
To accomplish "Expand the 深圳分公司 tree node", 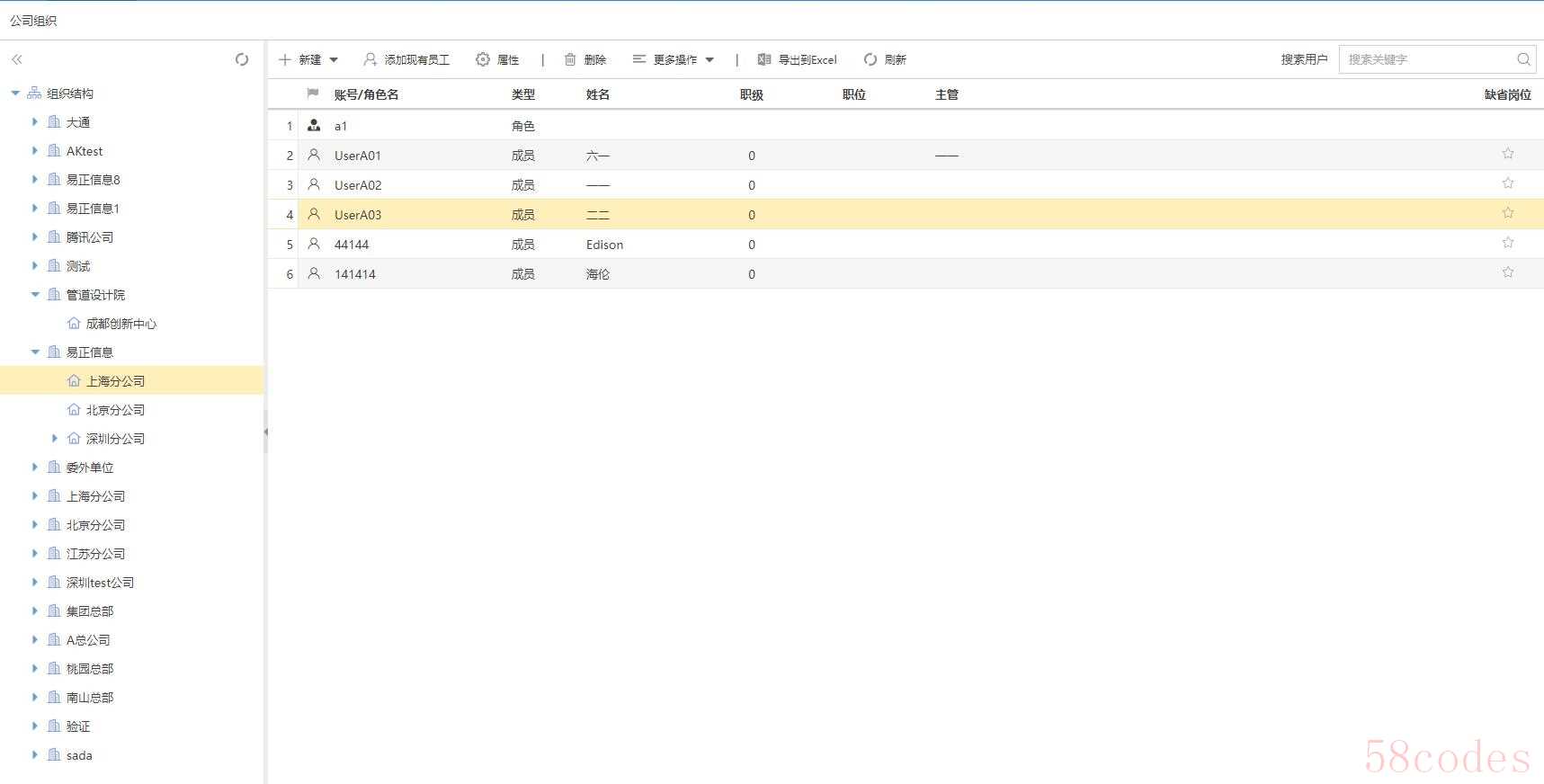I will tap(55, 438).
